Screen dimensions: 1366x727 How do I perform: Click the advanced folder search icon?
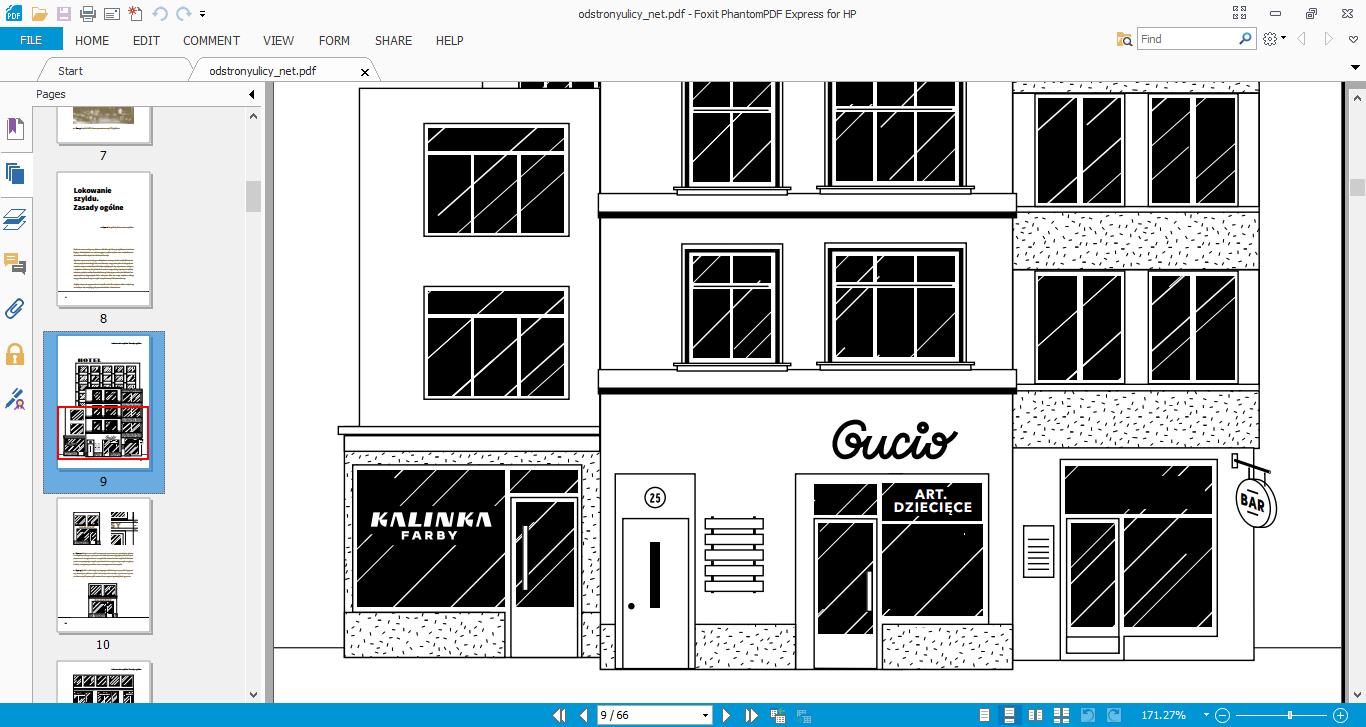pyautogui.click(x=1124, y=39)
